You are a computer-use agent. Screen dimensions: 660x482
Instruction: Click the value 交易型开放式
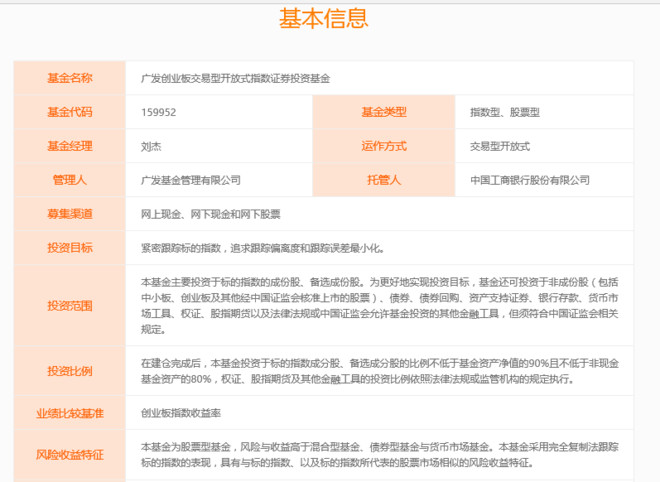tap(500, 146)
